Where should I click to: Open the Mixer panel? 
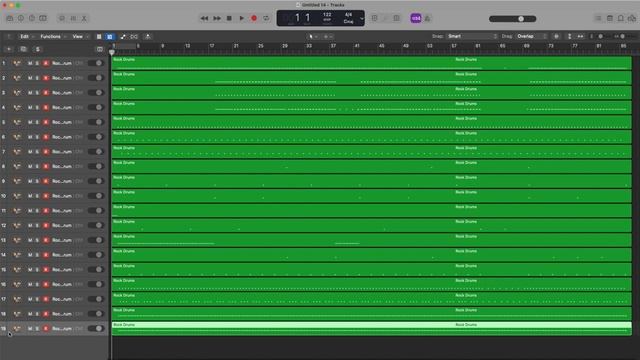[73, 18]
